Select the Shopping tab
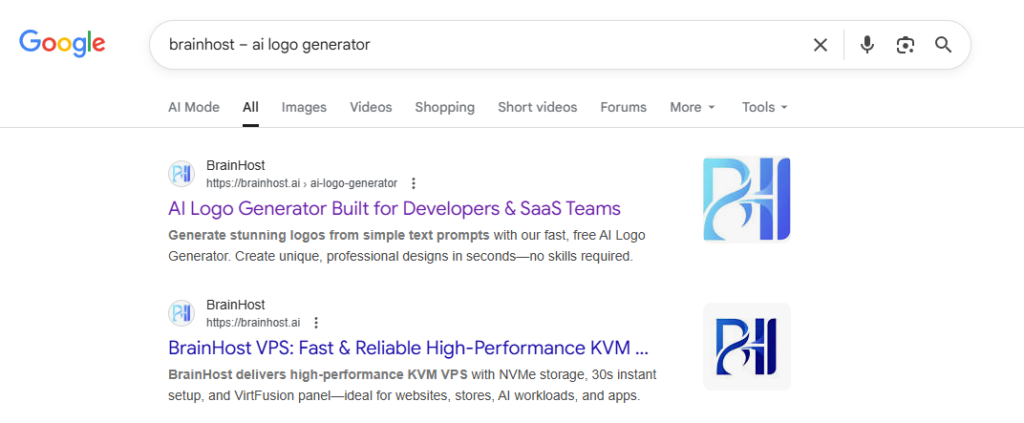Image resolution: width=1024 pixels, height=423 pixels. pos(444,107)
